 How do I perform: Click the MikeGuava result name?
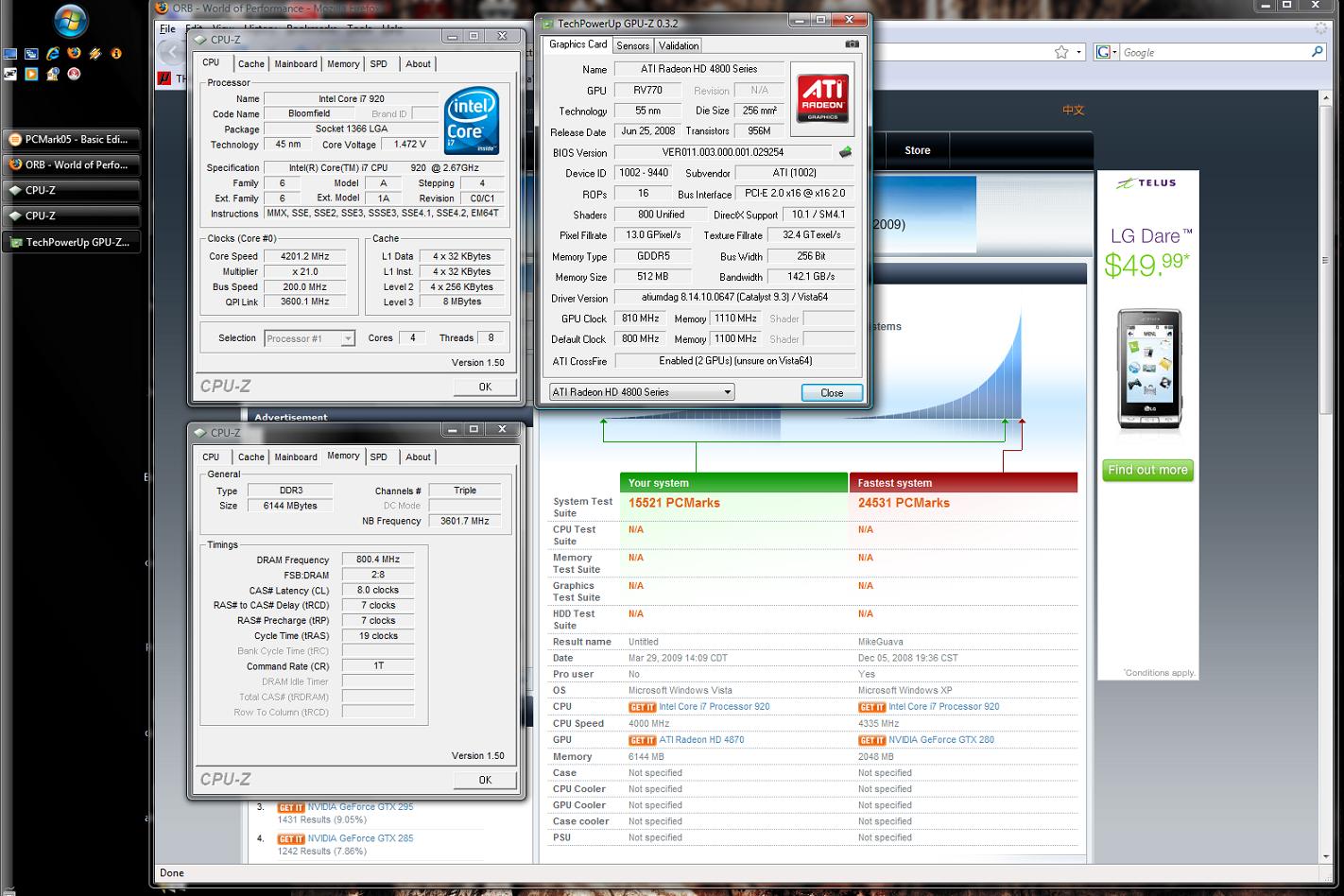click(x=881, y=642)
